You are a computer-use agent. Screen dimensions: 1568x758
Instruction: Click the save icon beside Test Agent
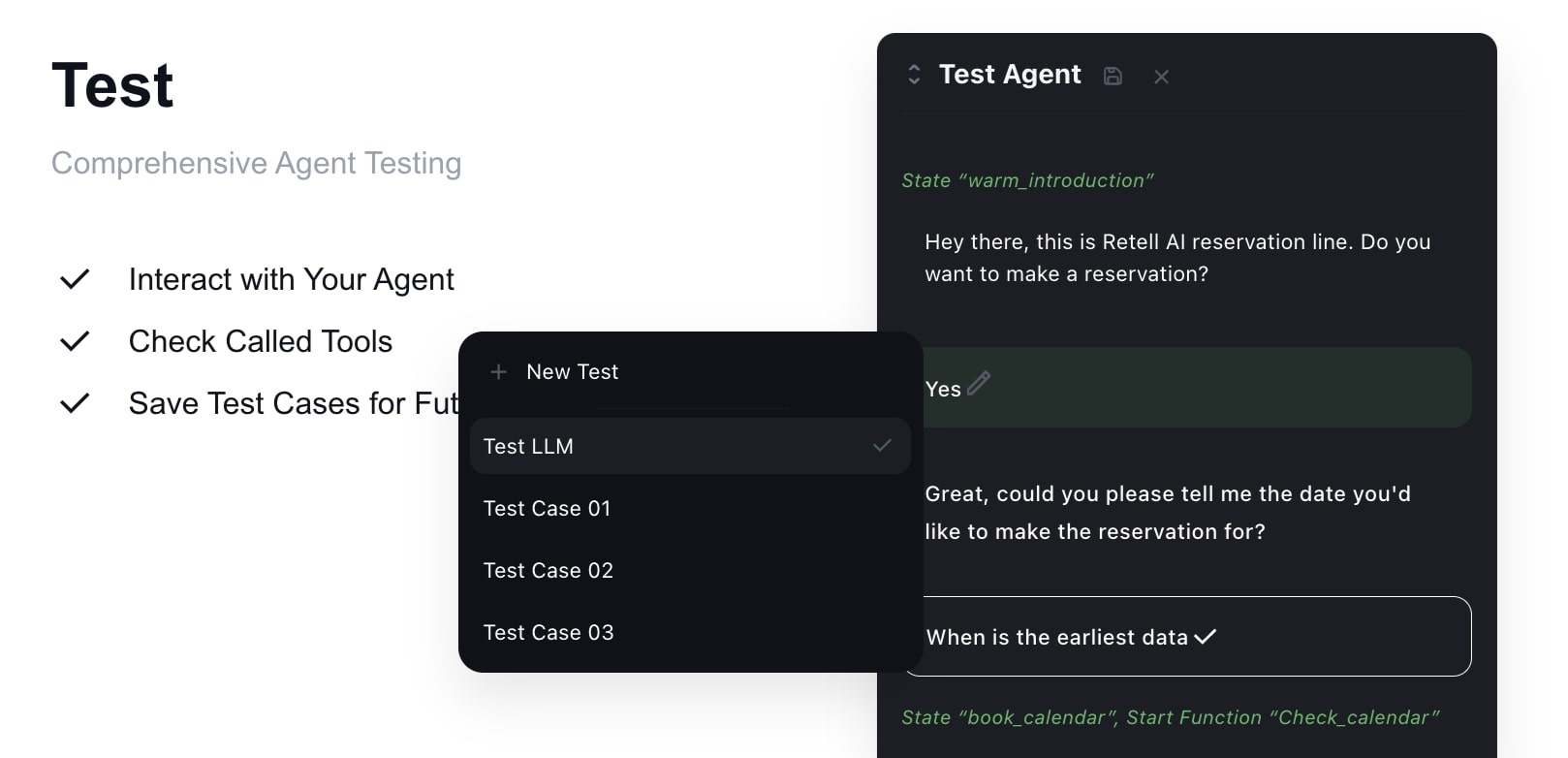(x=1112, y=76)
